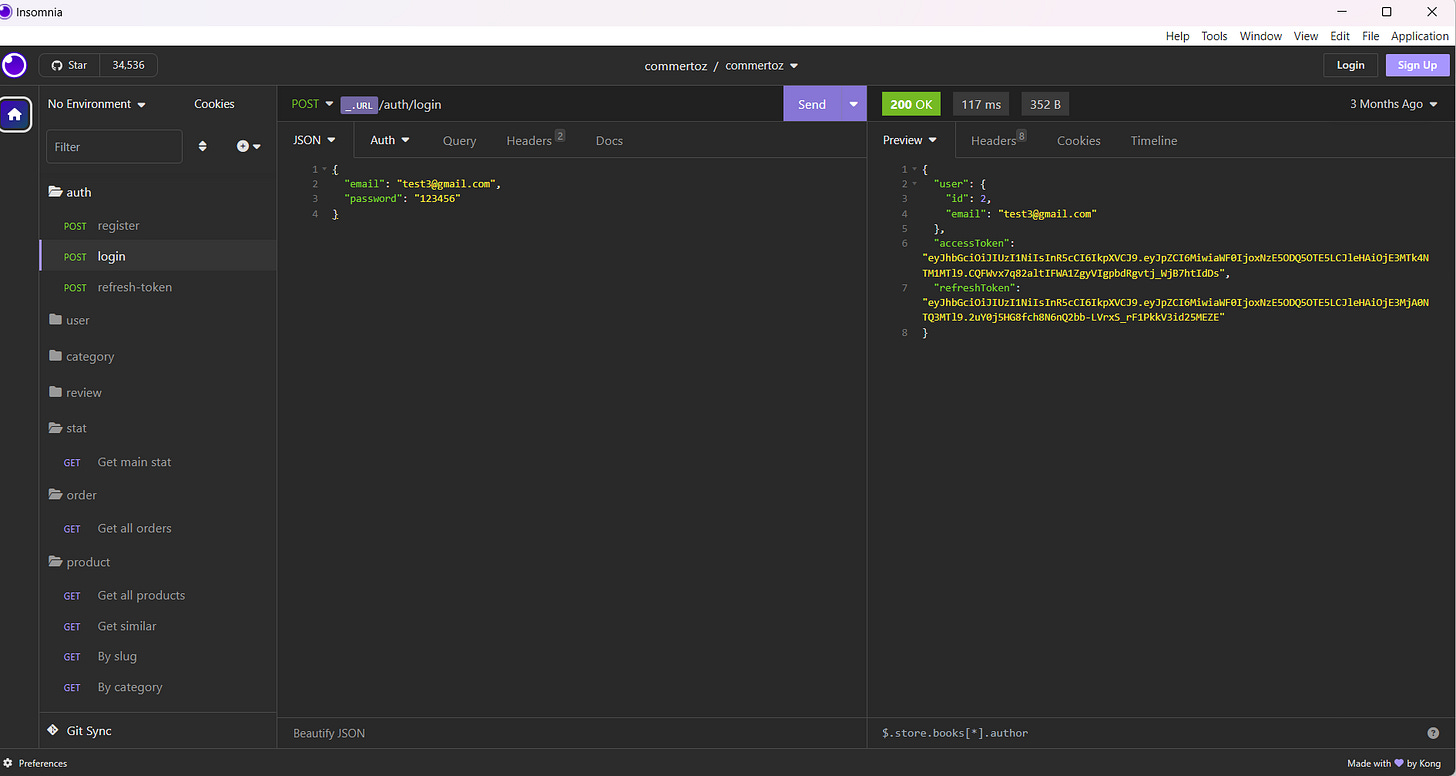1456x776 pixels.
Task: Click the _.URL environment variable tag
Action: coord(359,104)
